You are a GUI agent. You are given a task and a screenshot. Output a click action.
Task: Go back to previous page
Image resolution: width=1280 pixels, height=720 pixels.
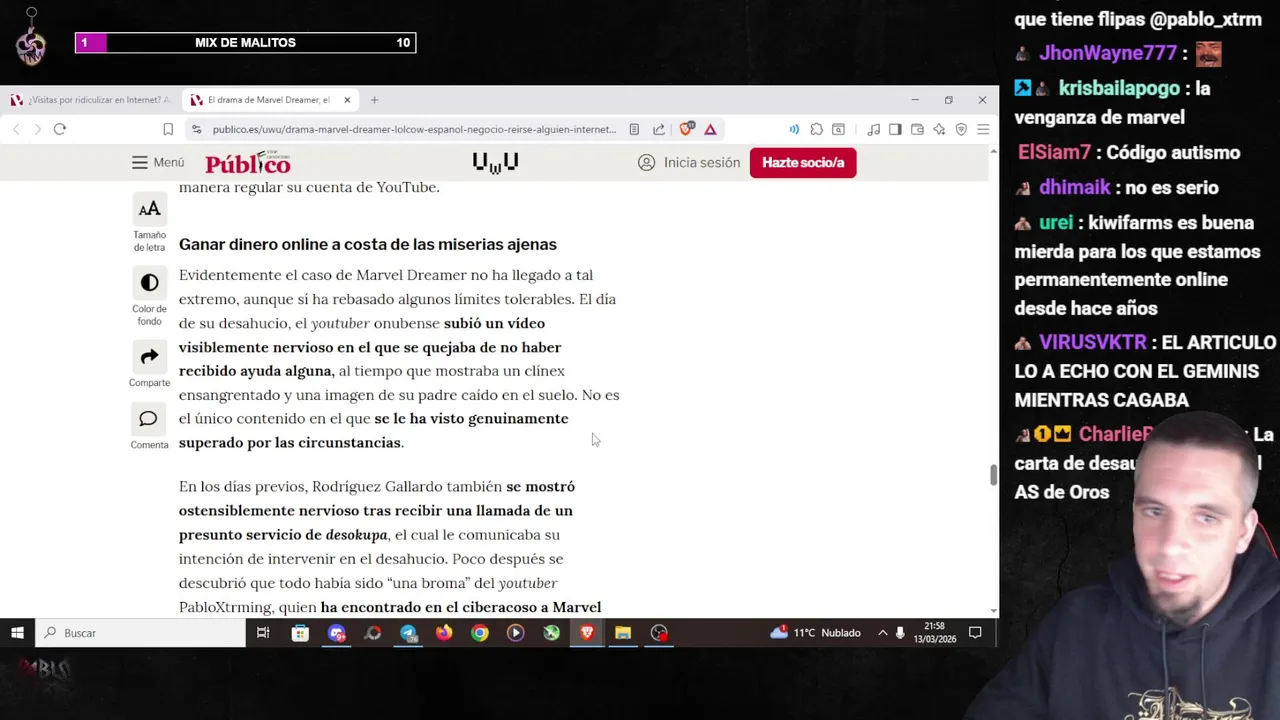(x=16, y=129)
